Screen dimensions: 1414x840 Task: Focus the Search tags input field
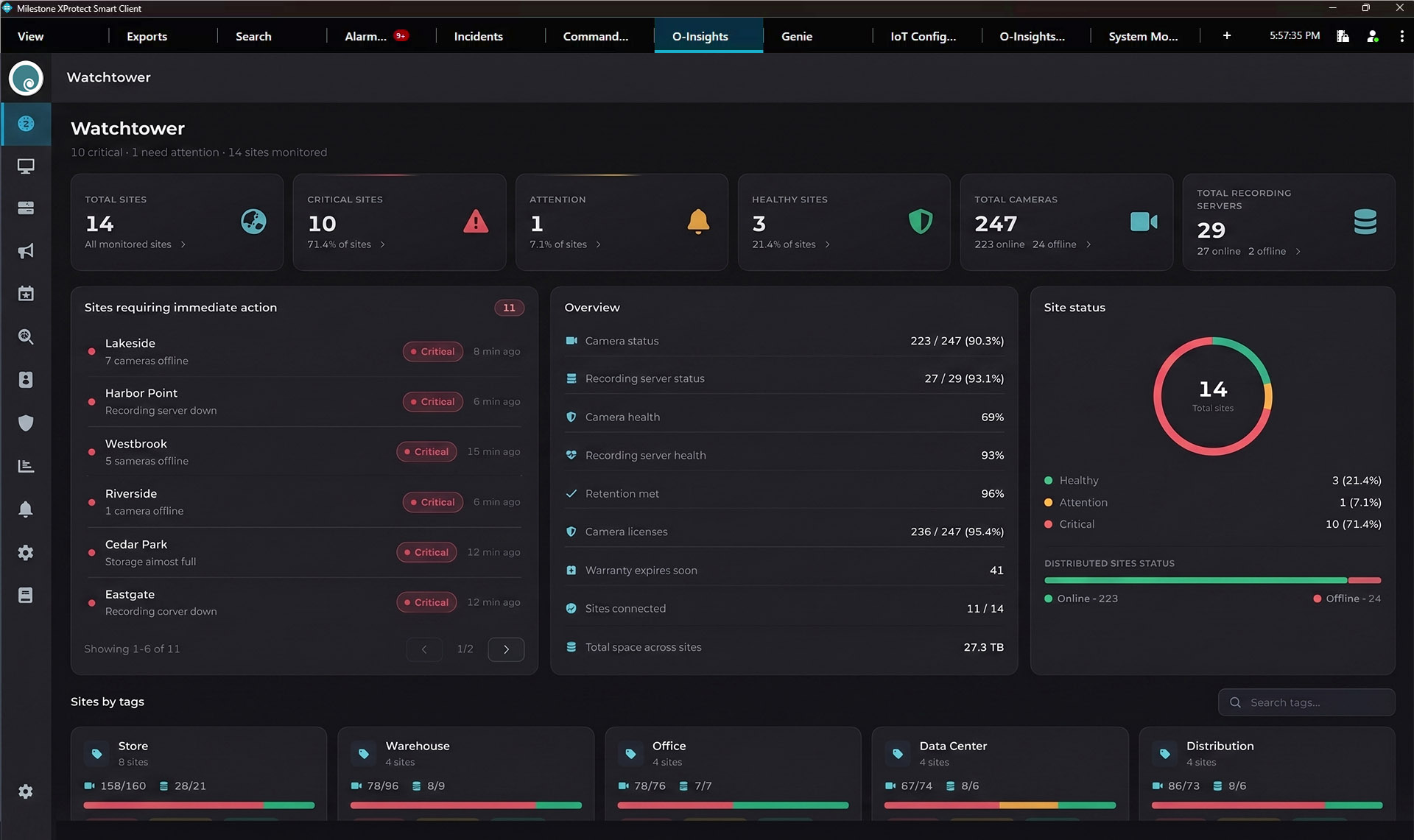[1306, 702]
